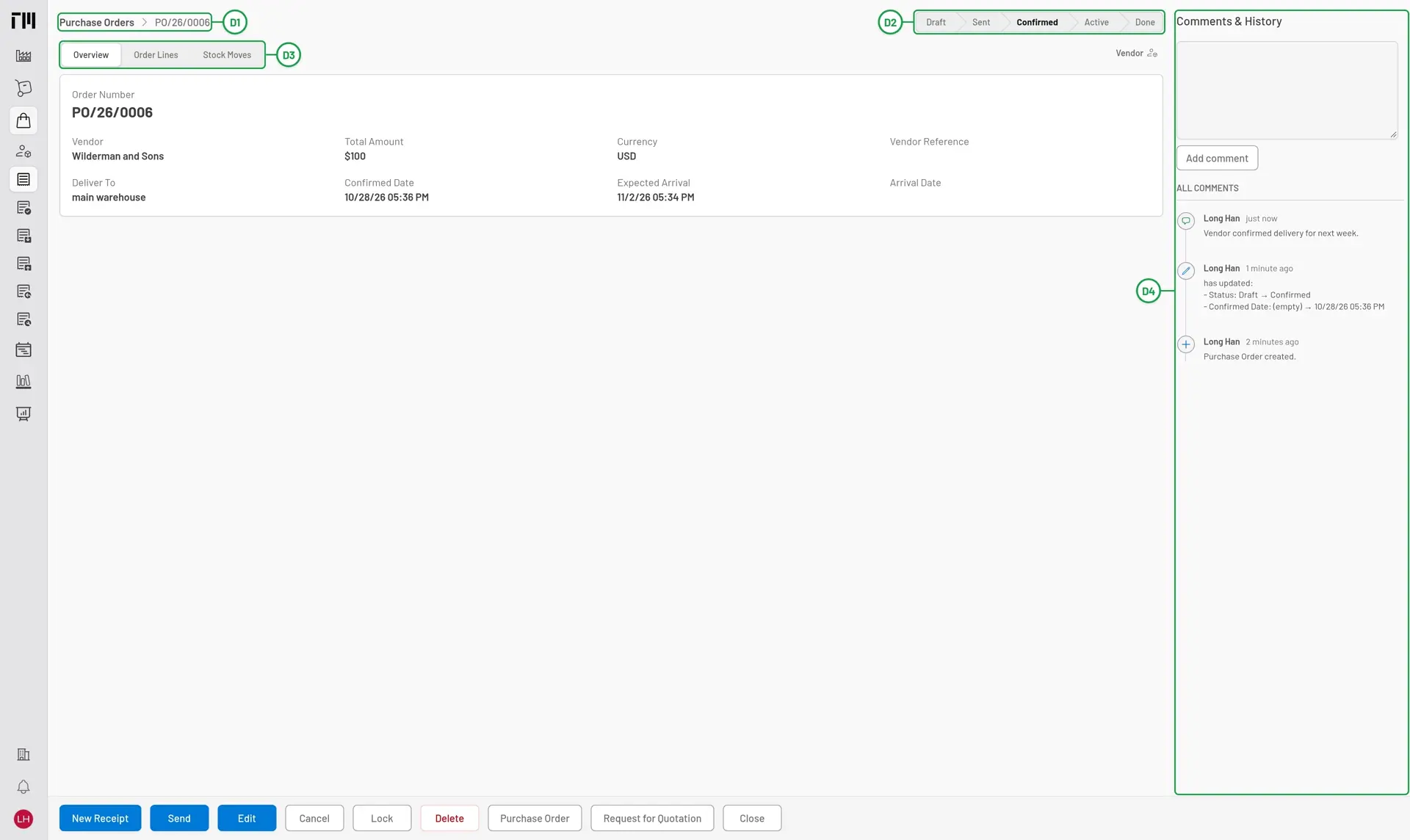Click the app logo in the sidebar
Viewport: 1410px width, 840px height.
click(23, 21)
